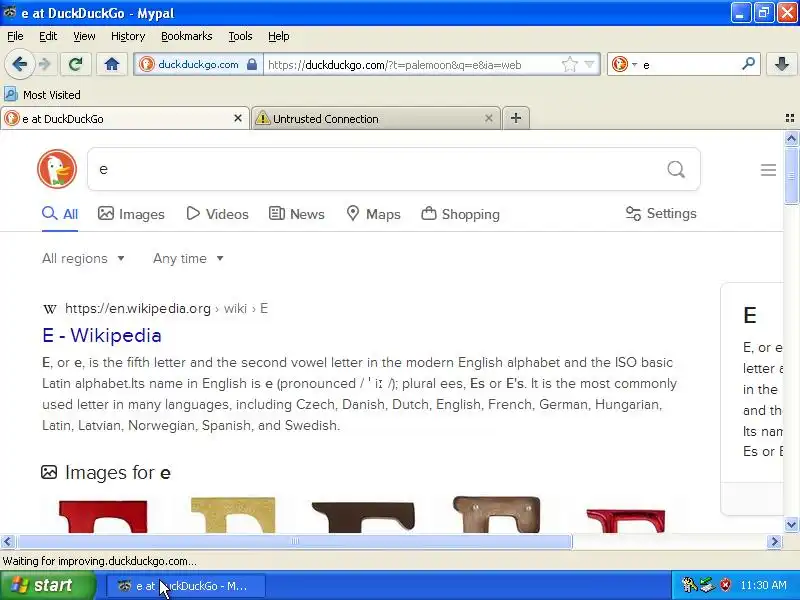This screenshot has height=600, width=800.
Task: Open the gold letter E image thumbnail
Action: [233, 515]
